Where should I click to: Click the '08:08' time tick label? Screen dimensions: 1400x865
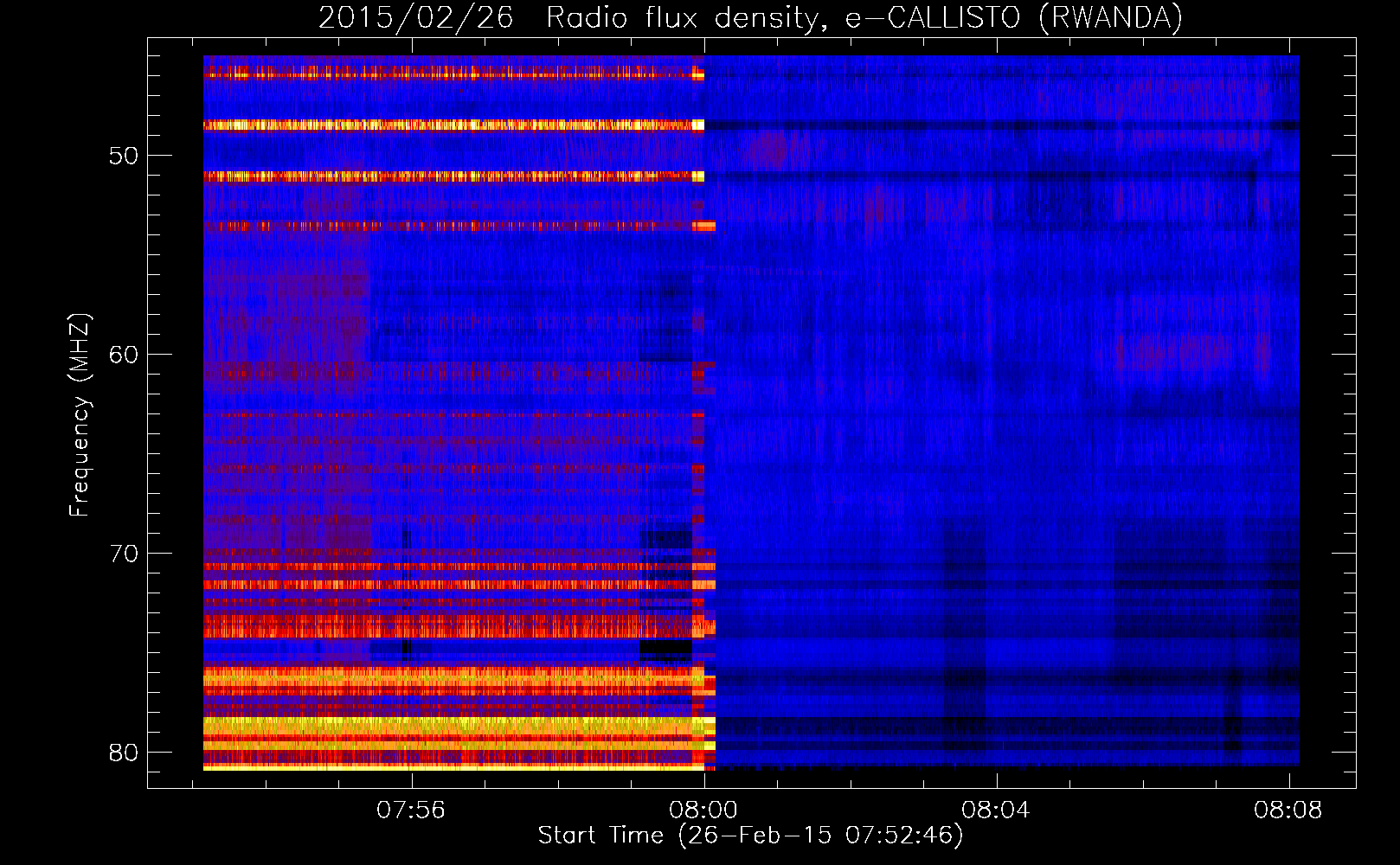pos(1288,810)
